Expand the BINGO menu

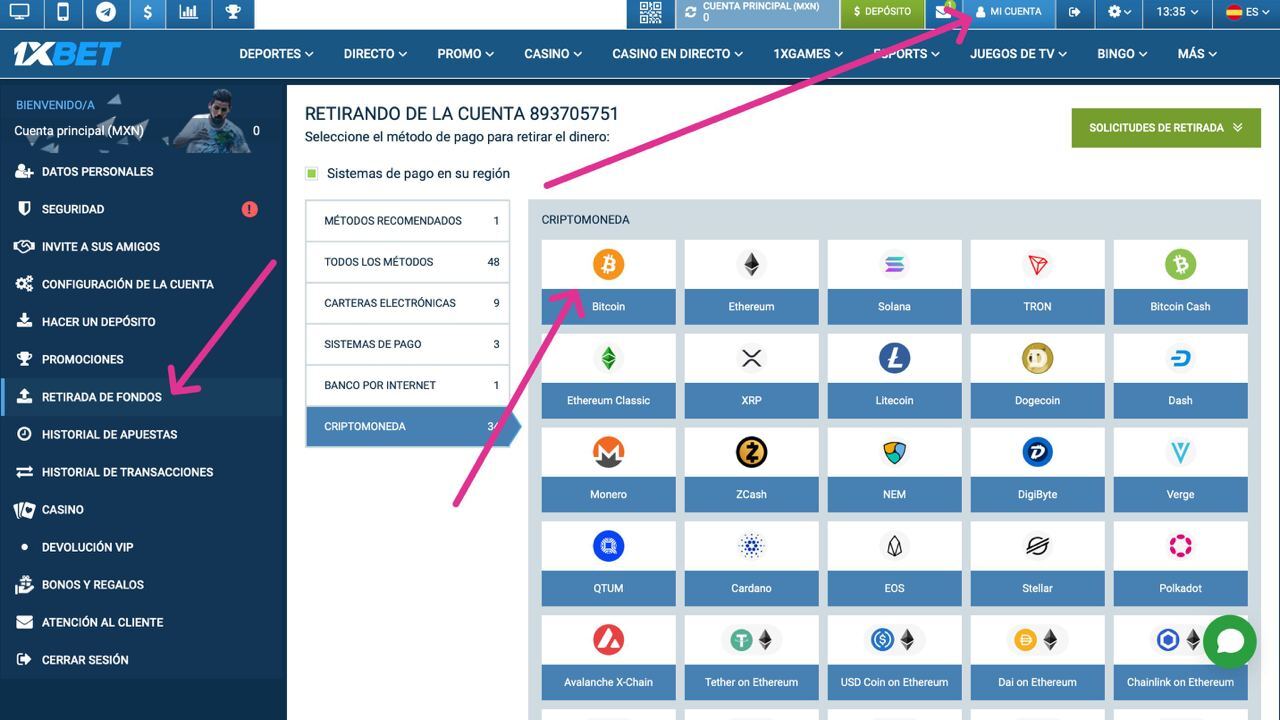[x=1122, y=54]
